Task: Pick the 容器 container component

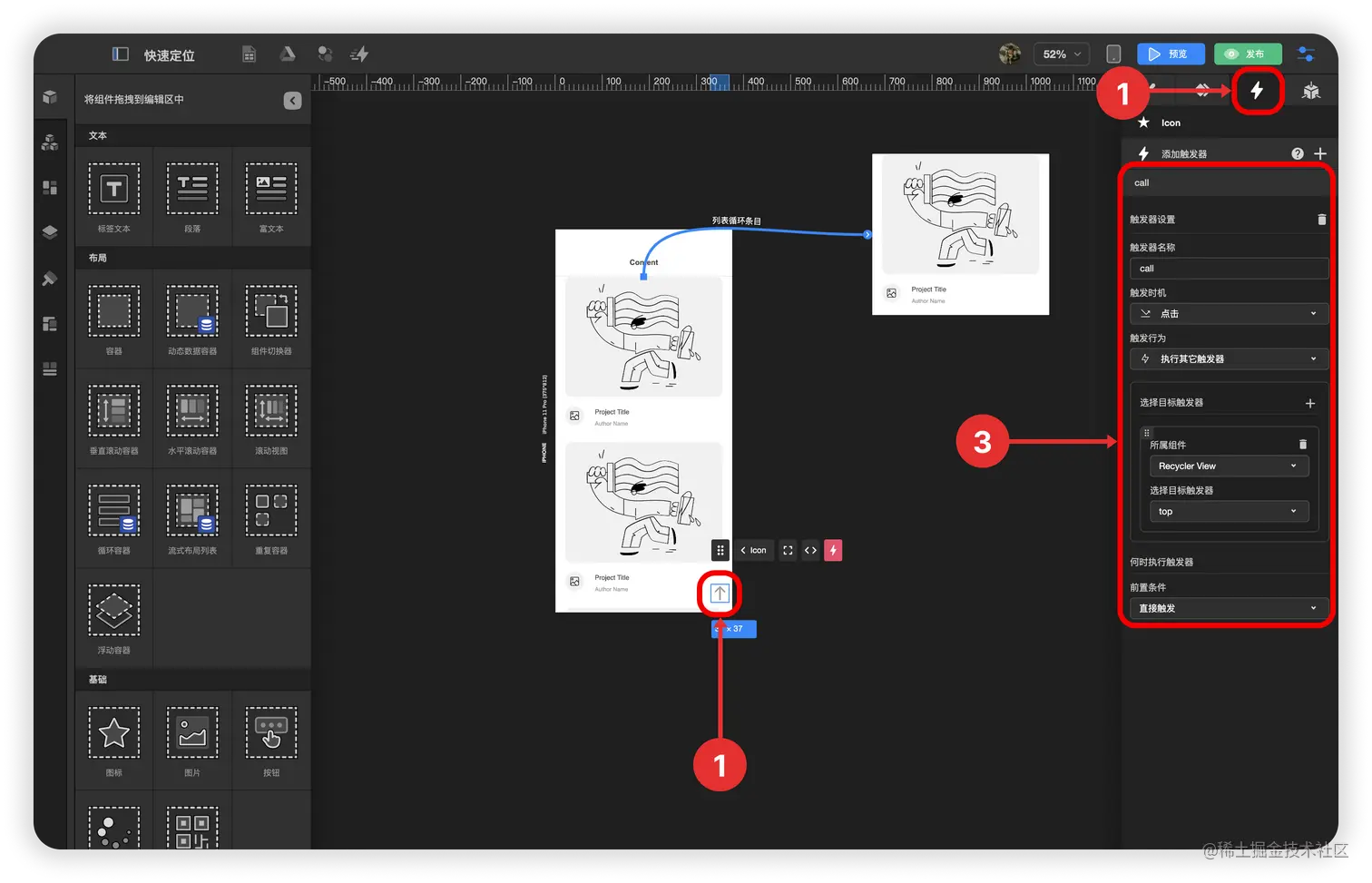Action: (113, 319)
